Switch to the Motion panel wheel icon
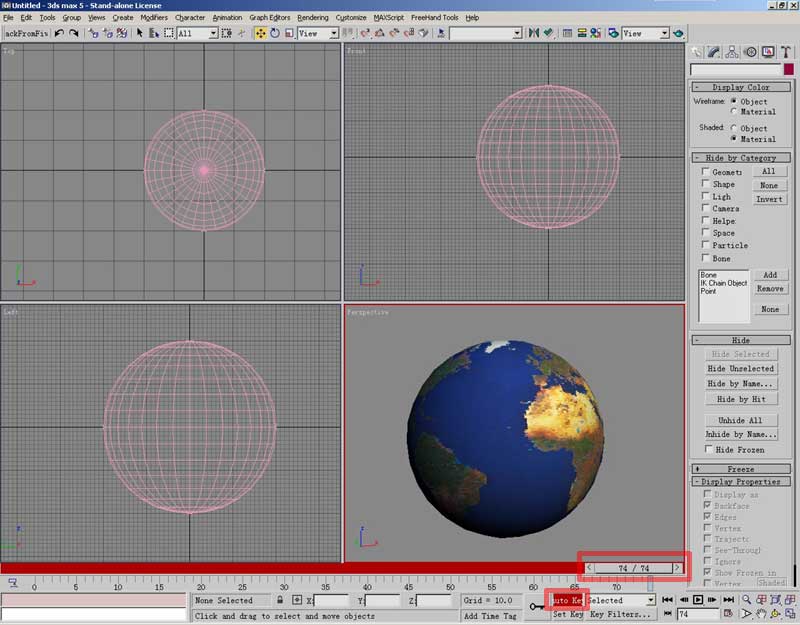The width and height of the screenshot is (800, 625). 751,52
